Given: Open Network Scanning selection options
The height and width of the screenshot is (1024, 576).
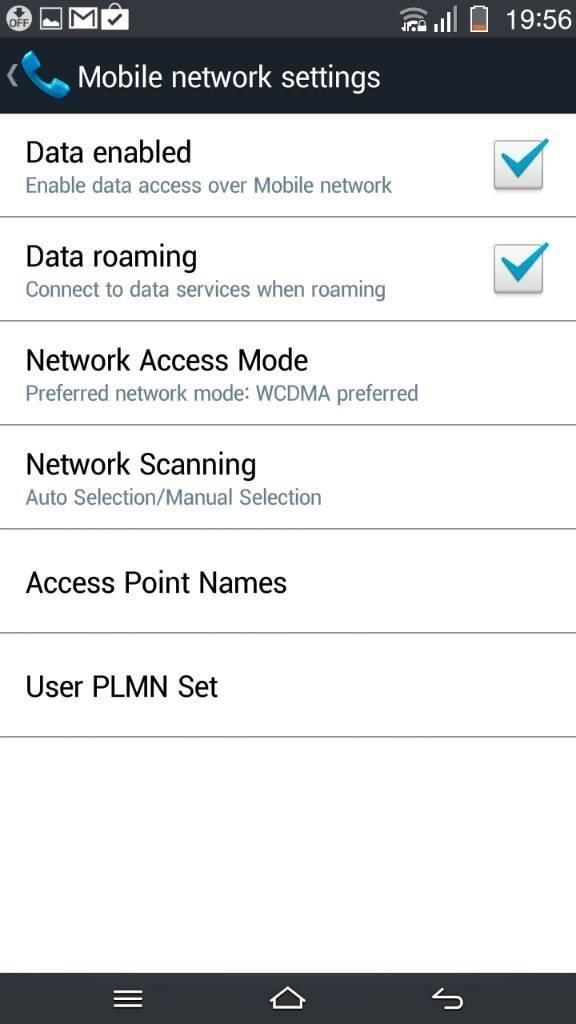Looking at the screenshot, I should point(288,477).
